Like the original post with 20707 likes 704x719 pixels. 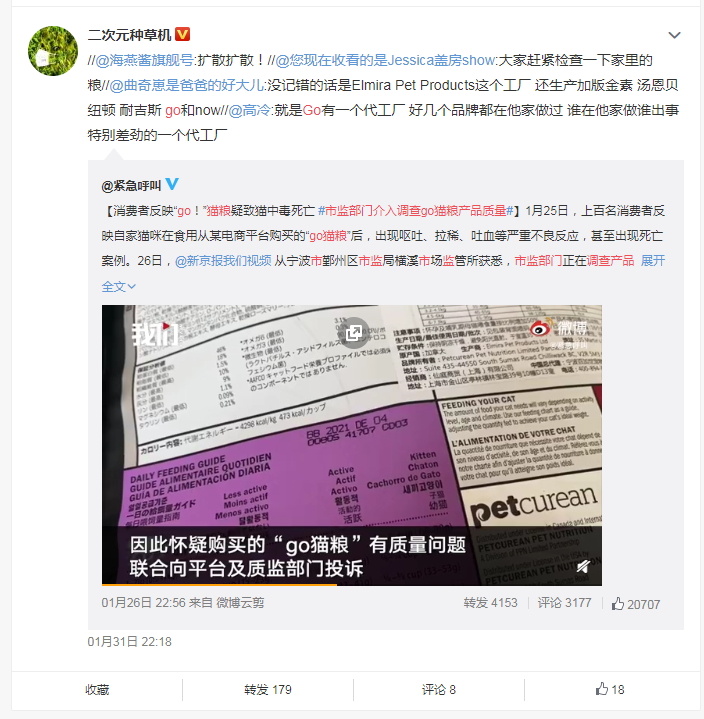(x=636, y=604)
